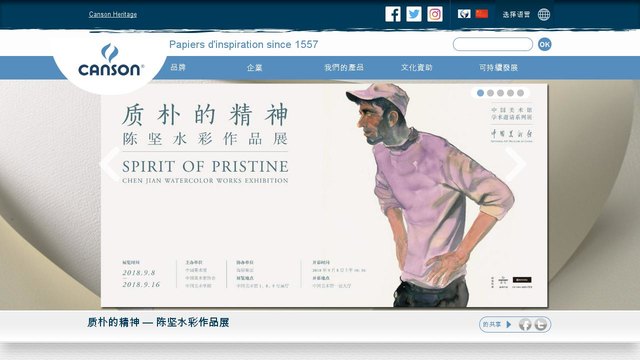The width and height of the screenshot is (640, 360).
Task: Open the Instagram icon in header
Action: [x=435, y=14]
